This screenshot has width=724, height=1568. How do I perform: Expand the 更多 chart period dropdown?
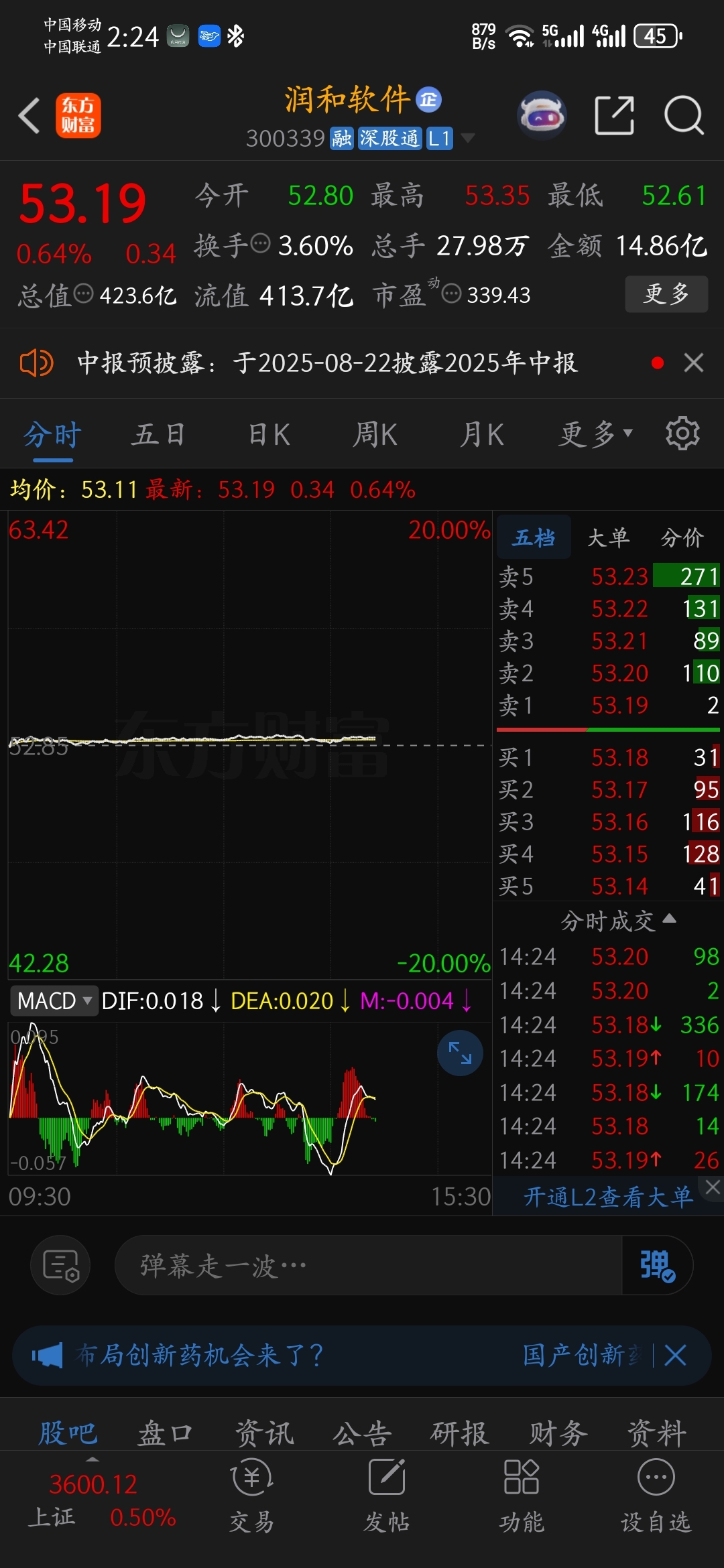pos(596,435)
